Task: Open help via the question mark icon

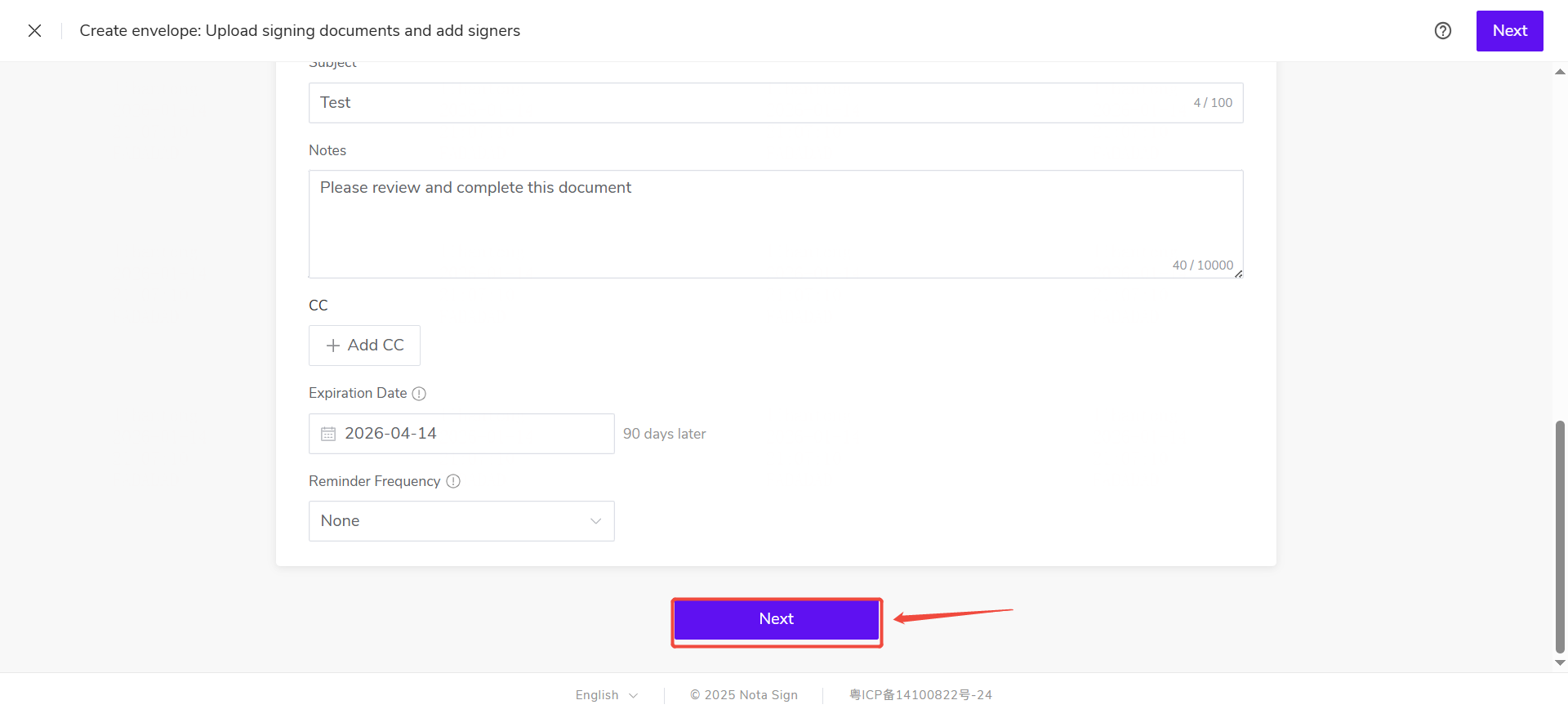Action: (x=1442, y=31)
